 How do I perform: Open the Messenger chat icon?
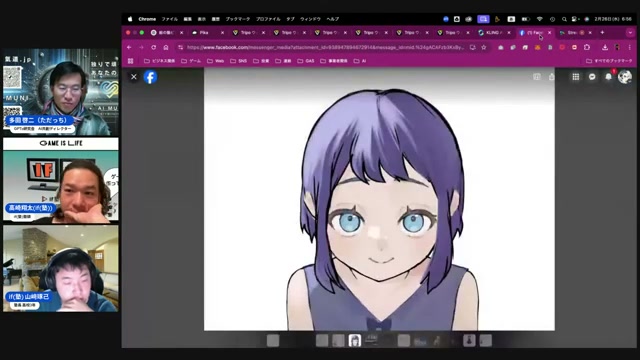[592, 77]
